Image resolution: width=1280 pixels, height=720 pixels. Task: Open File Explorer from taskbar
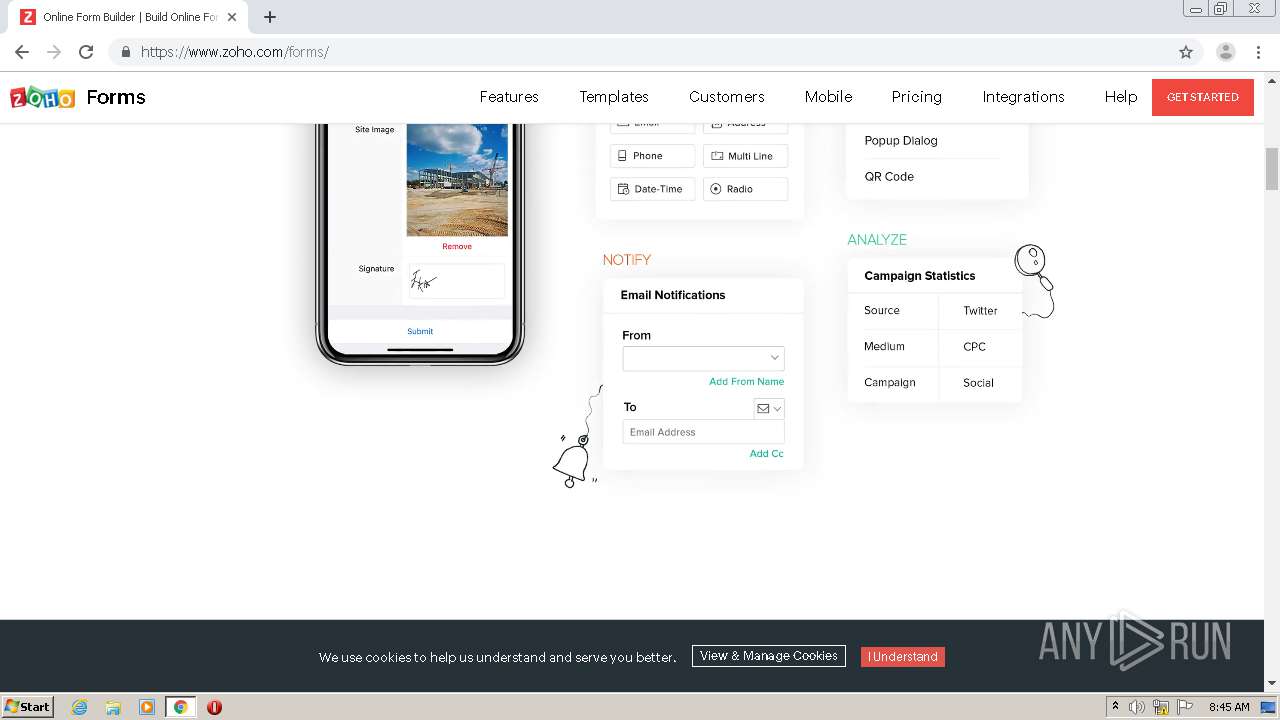pyautogui.click(x=113, y=707)
